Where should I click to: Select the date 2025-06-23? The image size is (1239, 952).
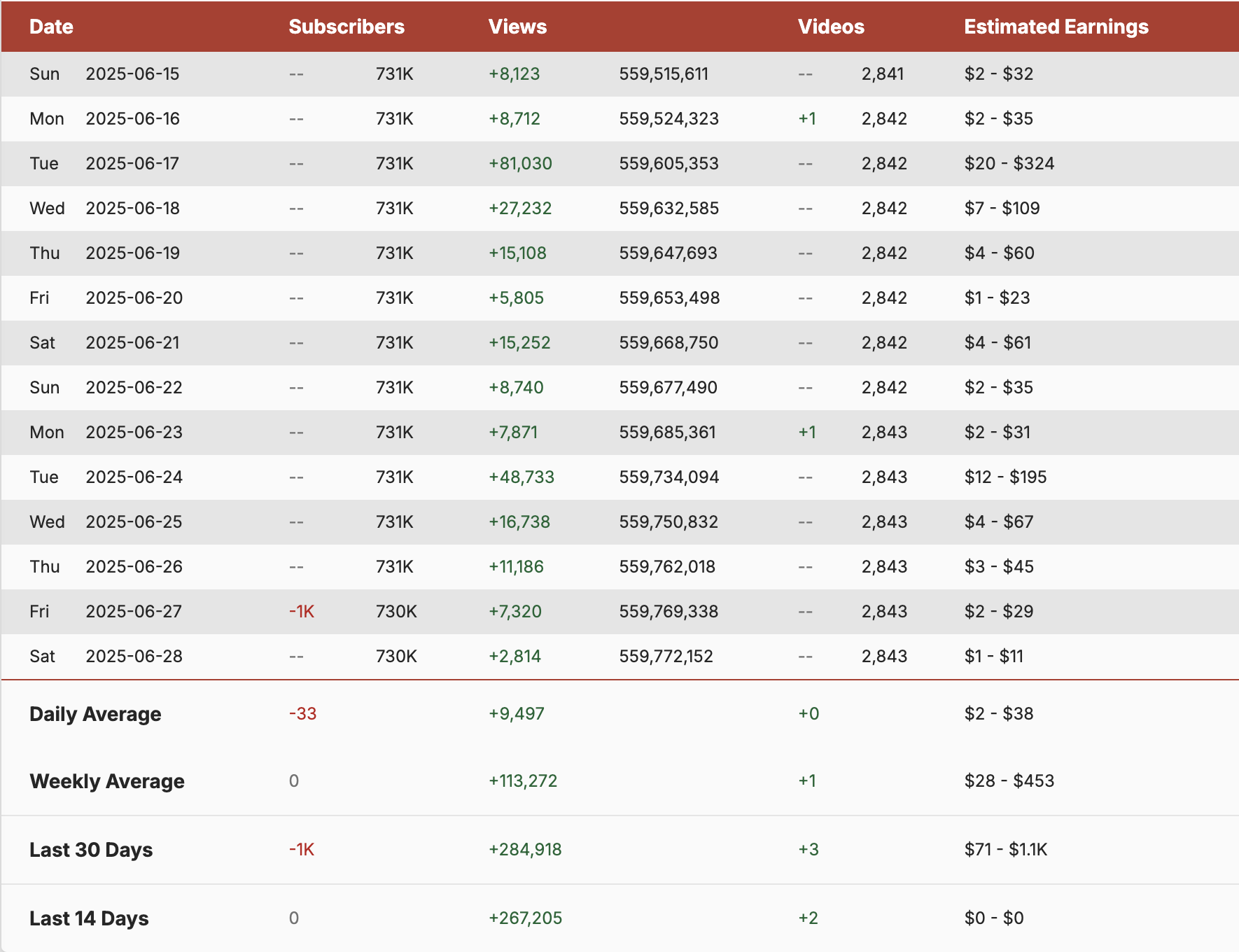[134, 433]
